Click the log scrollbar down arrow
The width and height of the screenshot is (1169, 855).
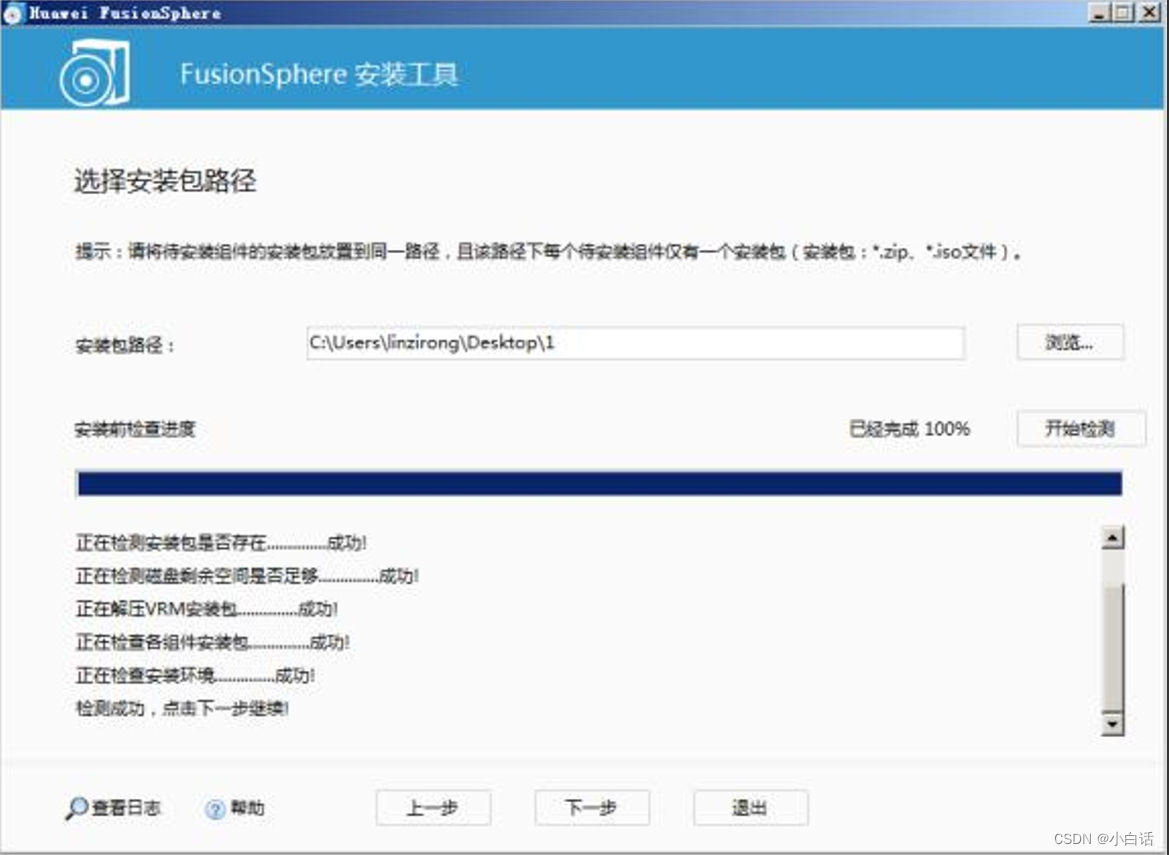click(1112, 724)
